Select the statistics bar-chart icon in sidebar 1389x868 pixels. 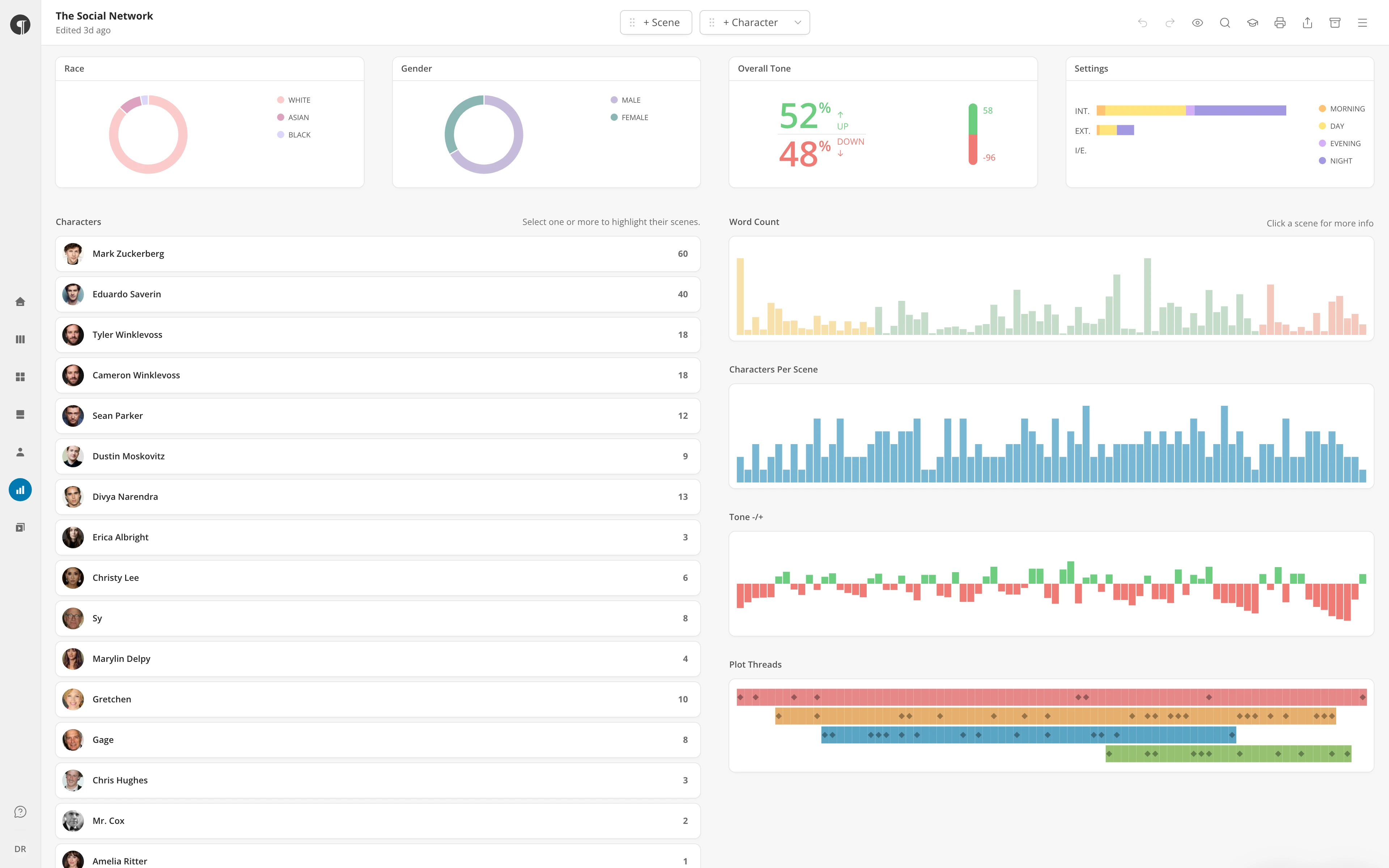(x=20, y=490)
